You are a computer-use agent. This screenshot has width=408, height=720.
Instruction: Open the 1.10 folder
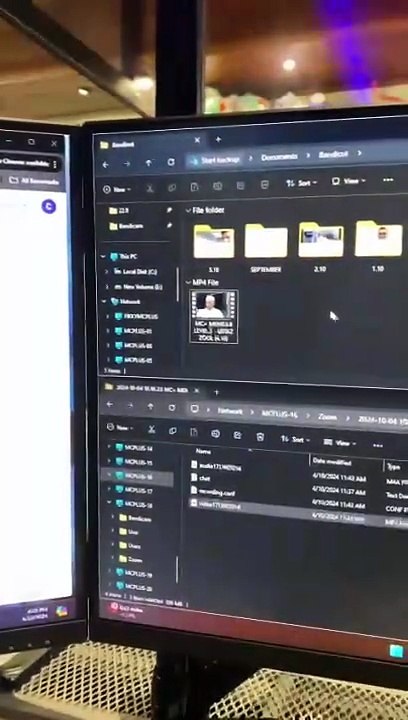(378, 245)
